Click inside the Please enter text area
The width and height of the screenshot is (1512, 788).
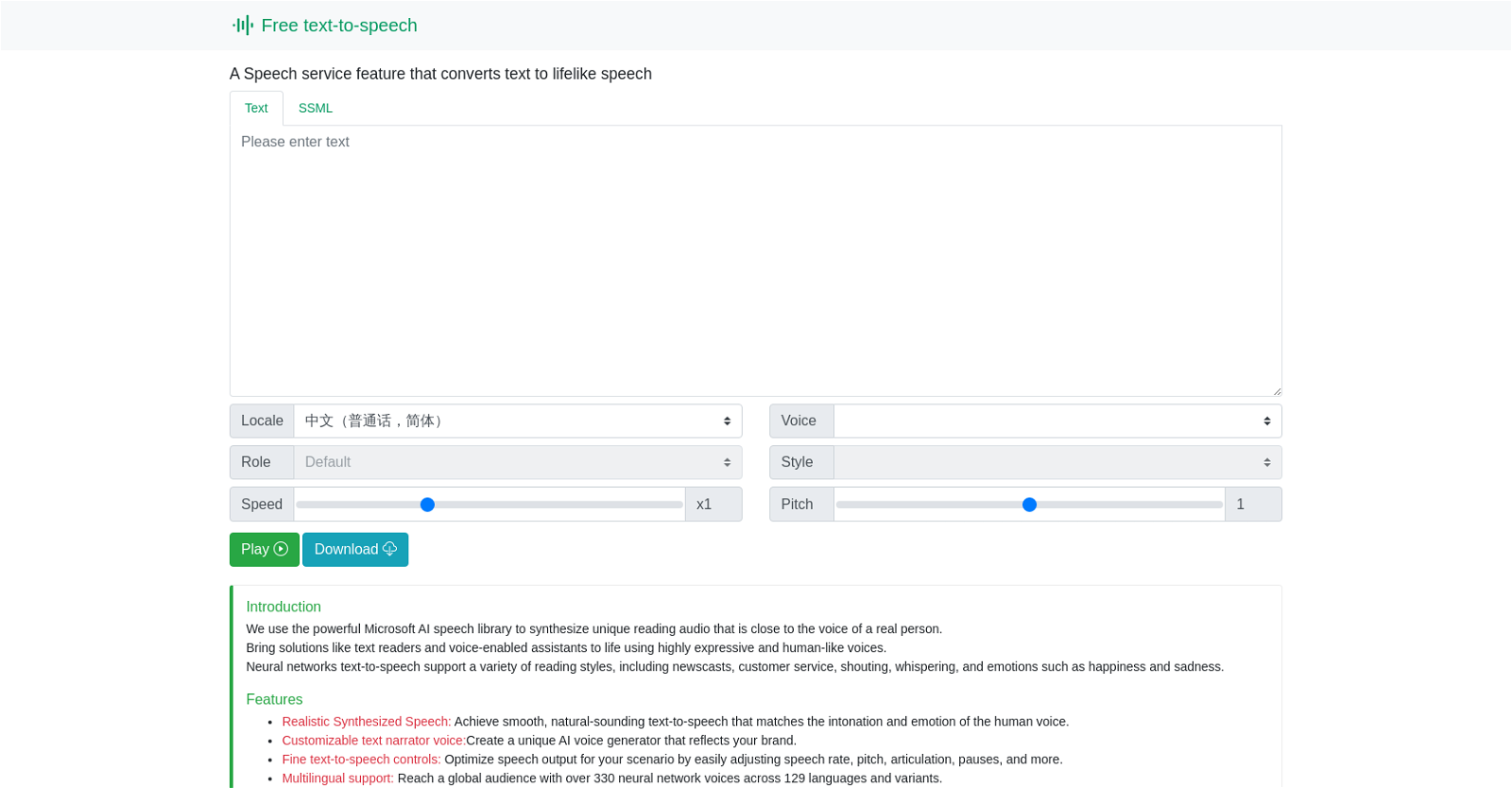(x=756, y=261)
